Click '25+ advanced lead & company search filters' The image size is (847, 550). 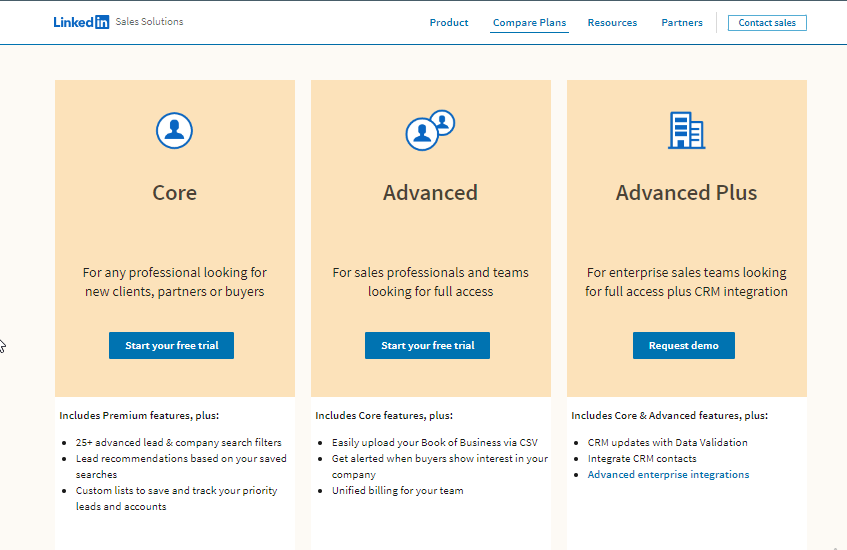coord(178,442)
